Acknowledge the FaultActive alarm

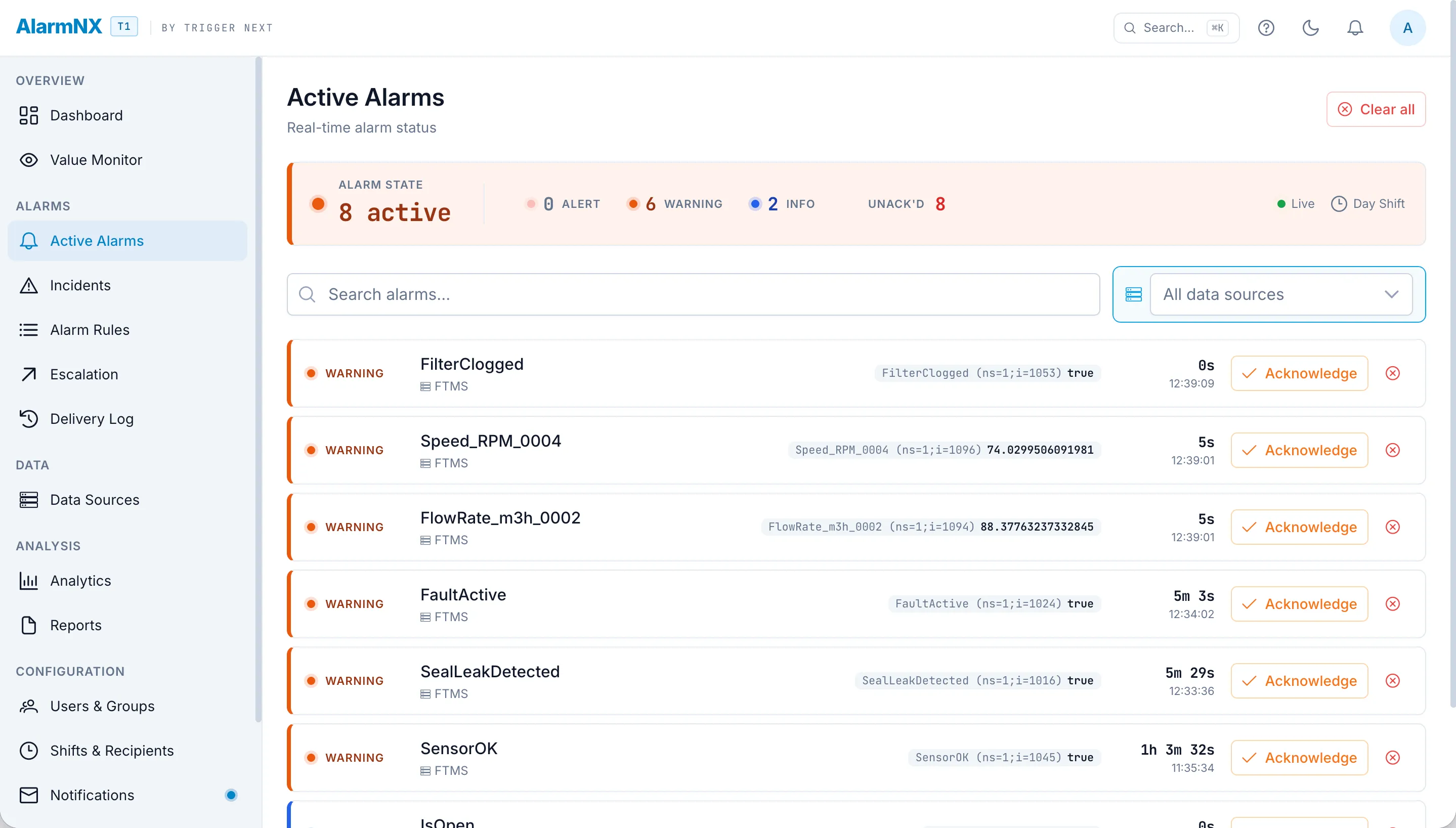click(1299, 603)
